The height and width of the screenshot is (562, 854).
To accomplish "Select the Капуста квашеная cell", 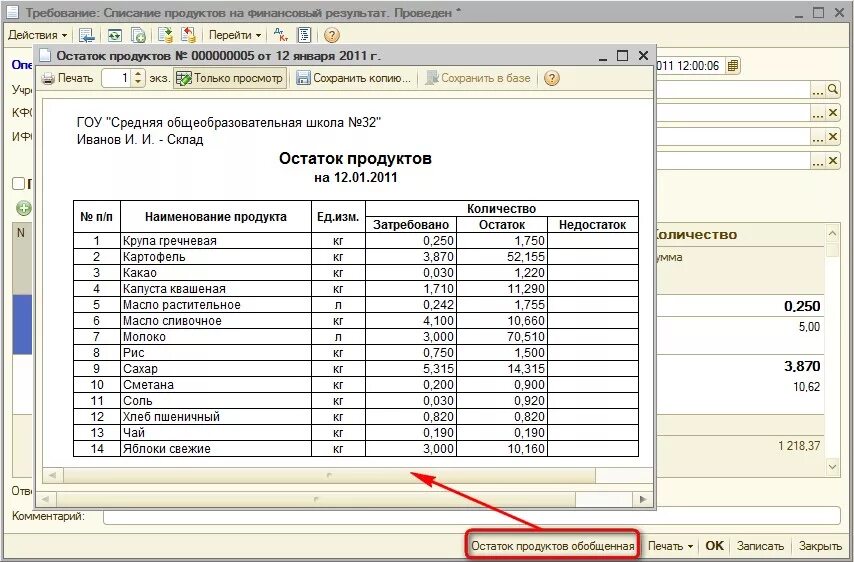I will pyautogui.click(x=216, y=289).
